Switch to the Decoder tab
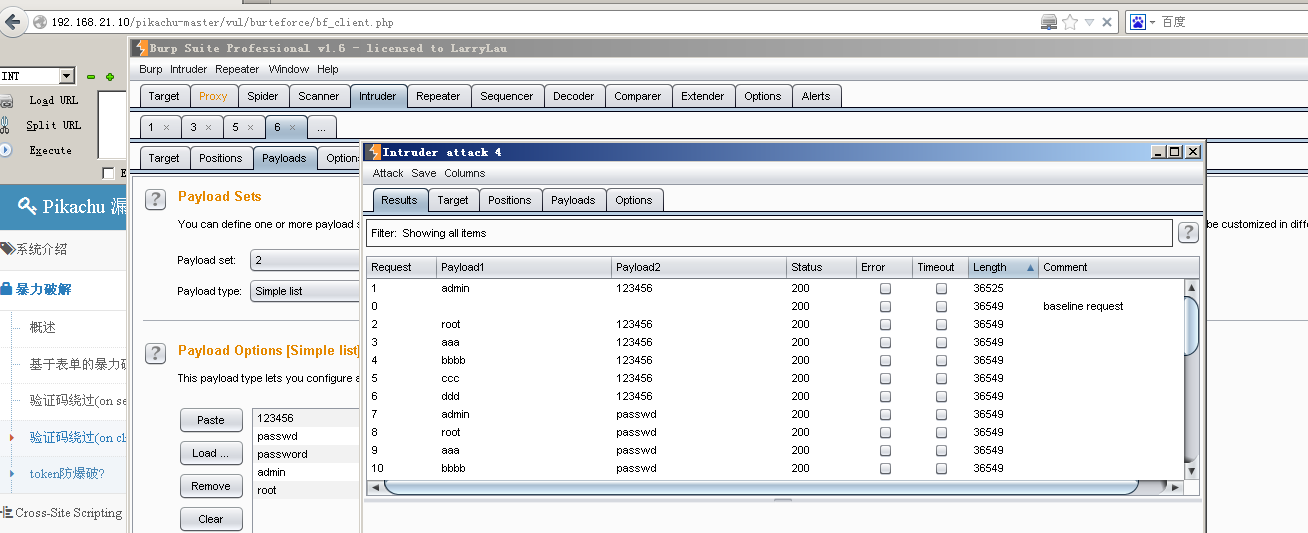Screen dimensions: 1308x533 pos(574,96)
